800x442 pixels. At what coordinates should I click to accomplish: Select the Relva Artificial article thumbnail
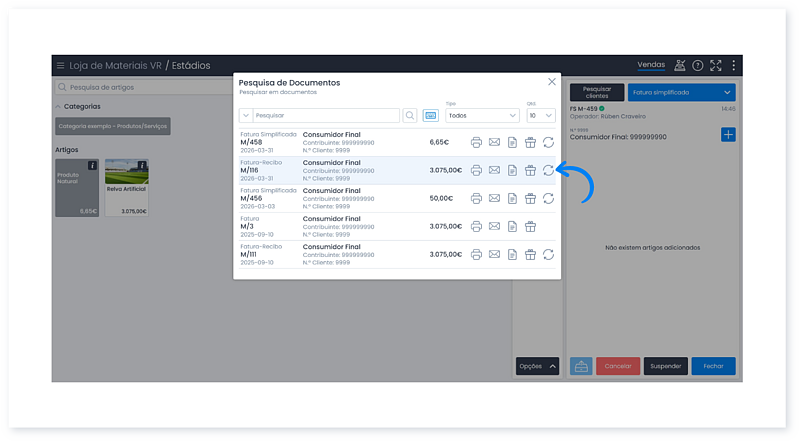127,187
